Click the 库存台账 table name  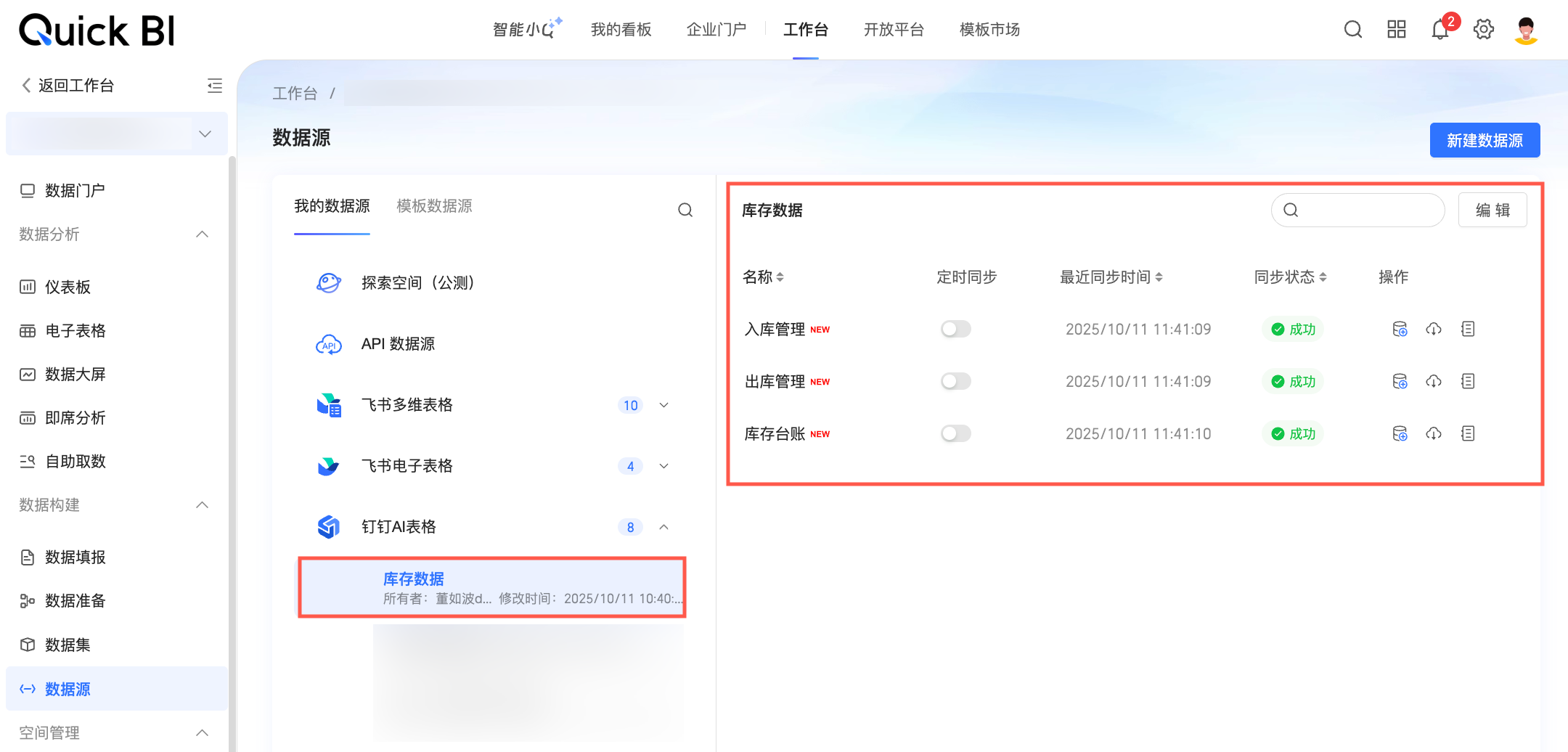coord(775,433)
